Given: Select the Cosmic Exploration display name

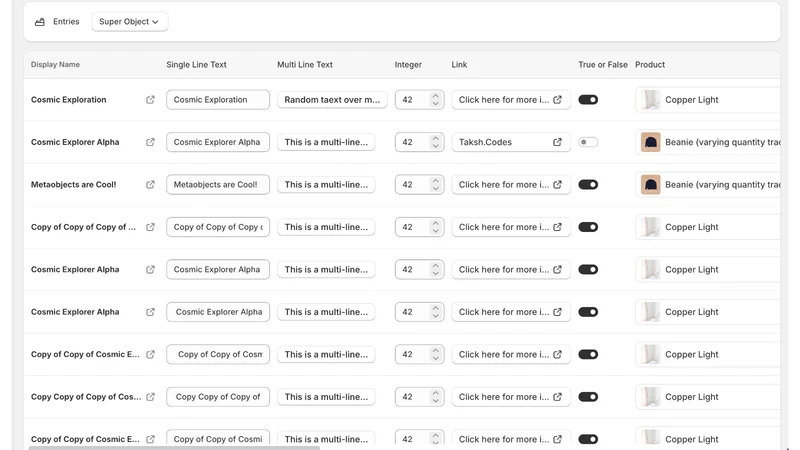Looking at the screenshot, I should click(x=68, y=100).
